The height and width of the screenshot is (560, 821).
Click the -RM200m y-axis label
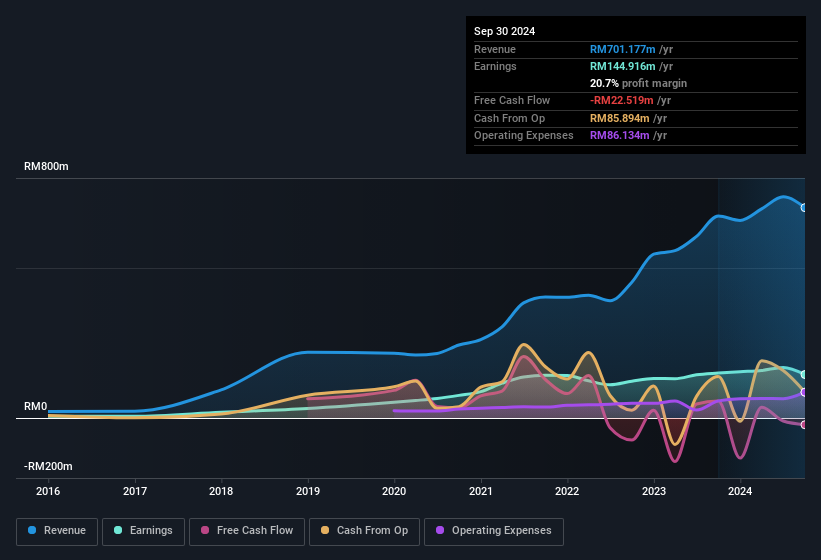(48, 466)
